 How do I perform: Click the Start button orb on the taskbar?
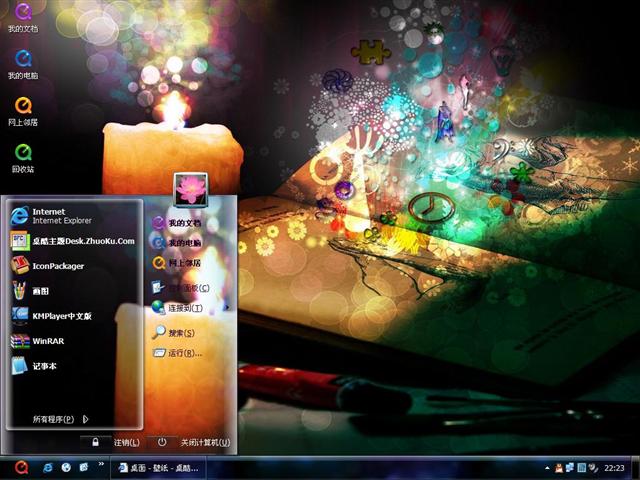(21, 468)
